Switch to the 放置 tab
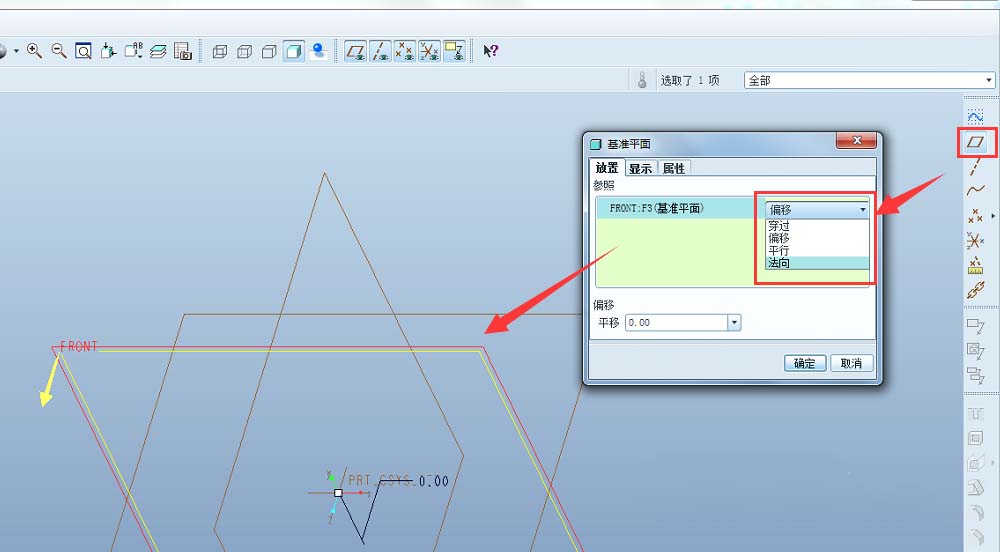The image size is (1000, 552). click(607, 168)
